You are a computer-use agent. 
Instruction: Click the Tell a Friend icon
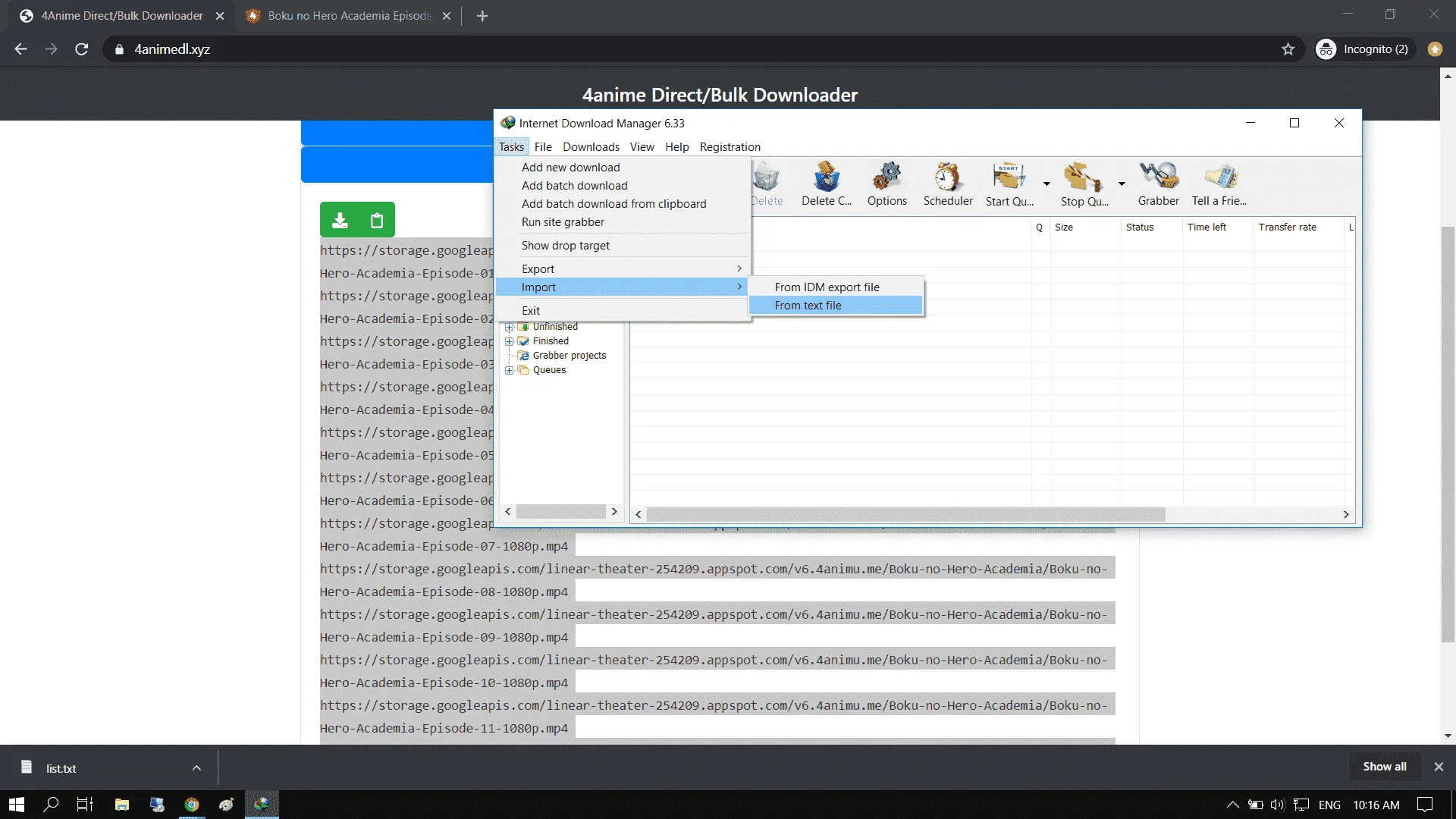(1219, 184)
